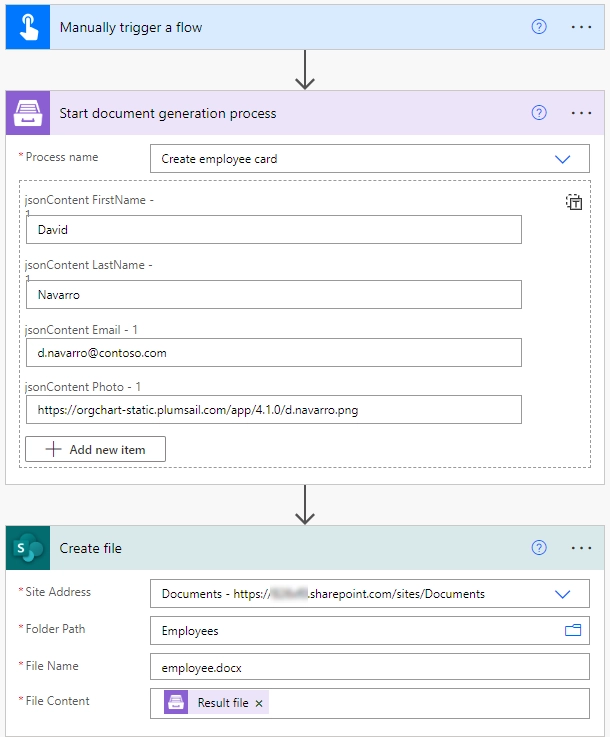This screenshot has height=737, width=610.
Task: Click the File Name label
Action: click(x=52, y=666)
